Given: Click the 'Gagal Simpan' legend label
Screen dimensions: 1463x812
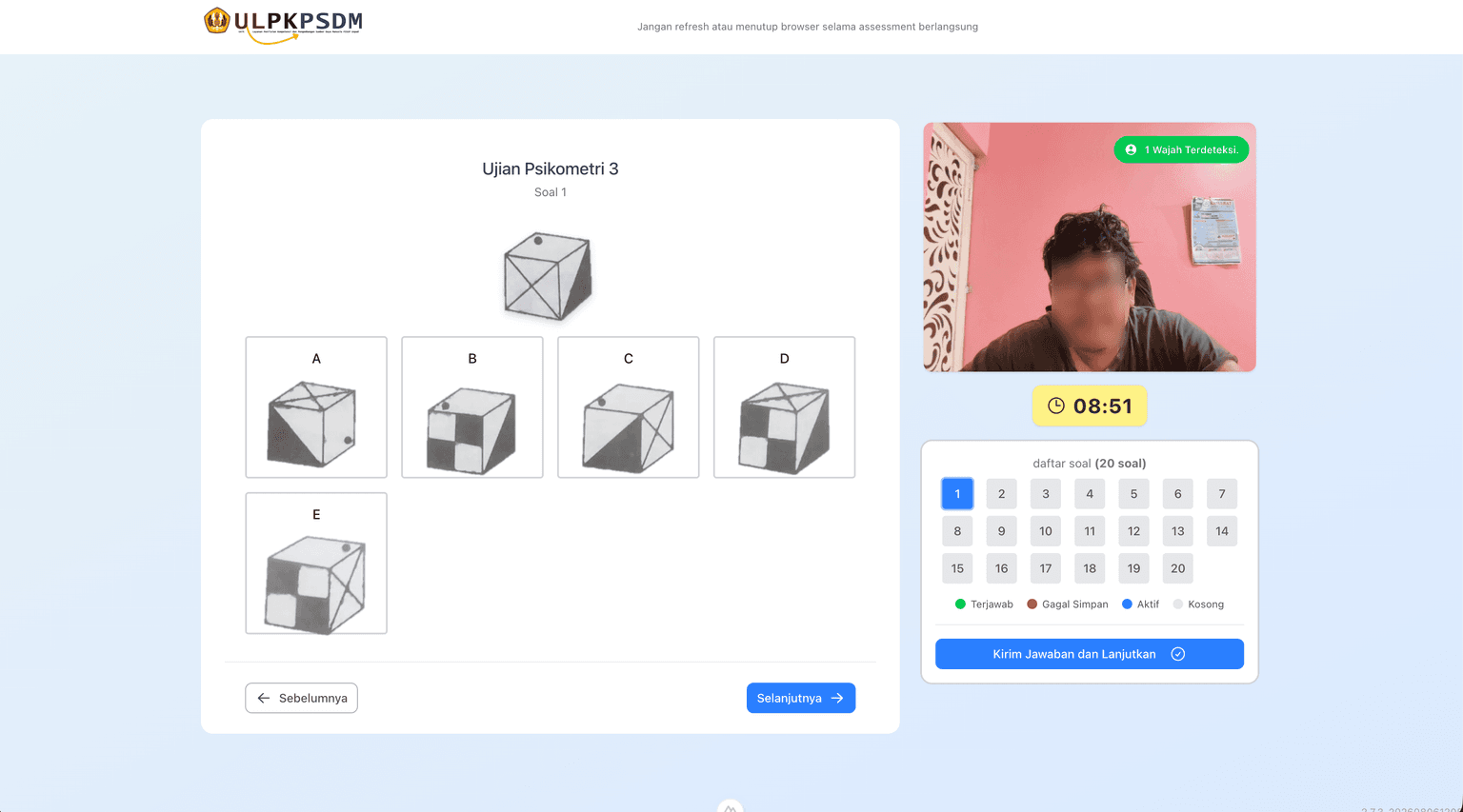Looking at the screenshot, I should [x=1075, y=604].
